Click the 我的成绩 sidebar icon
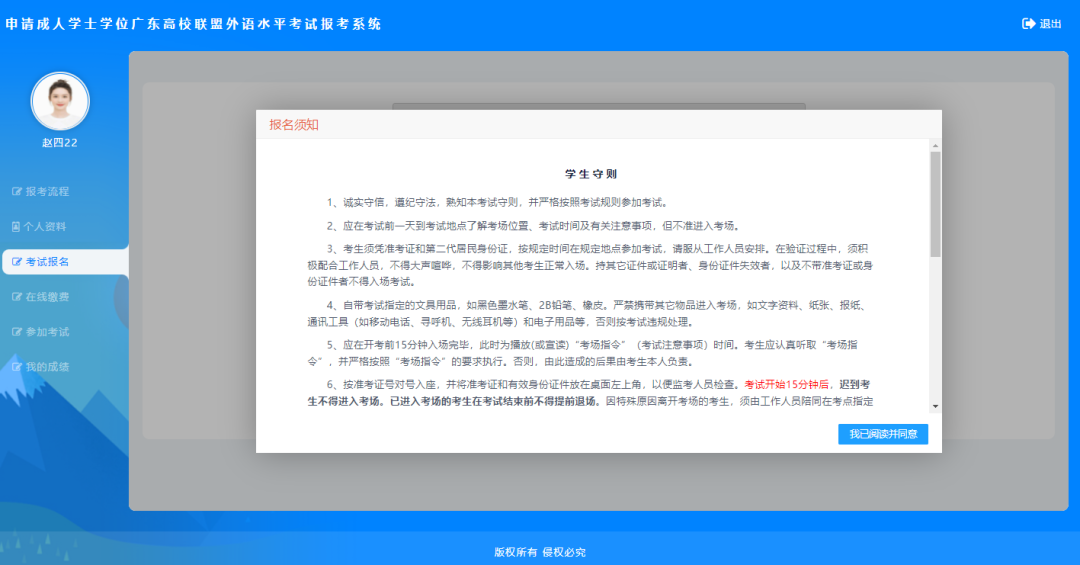 click(16, 367)
